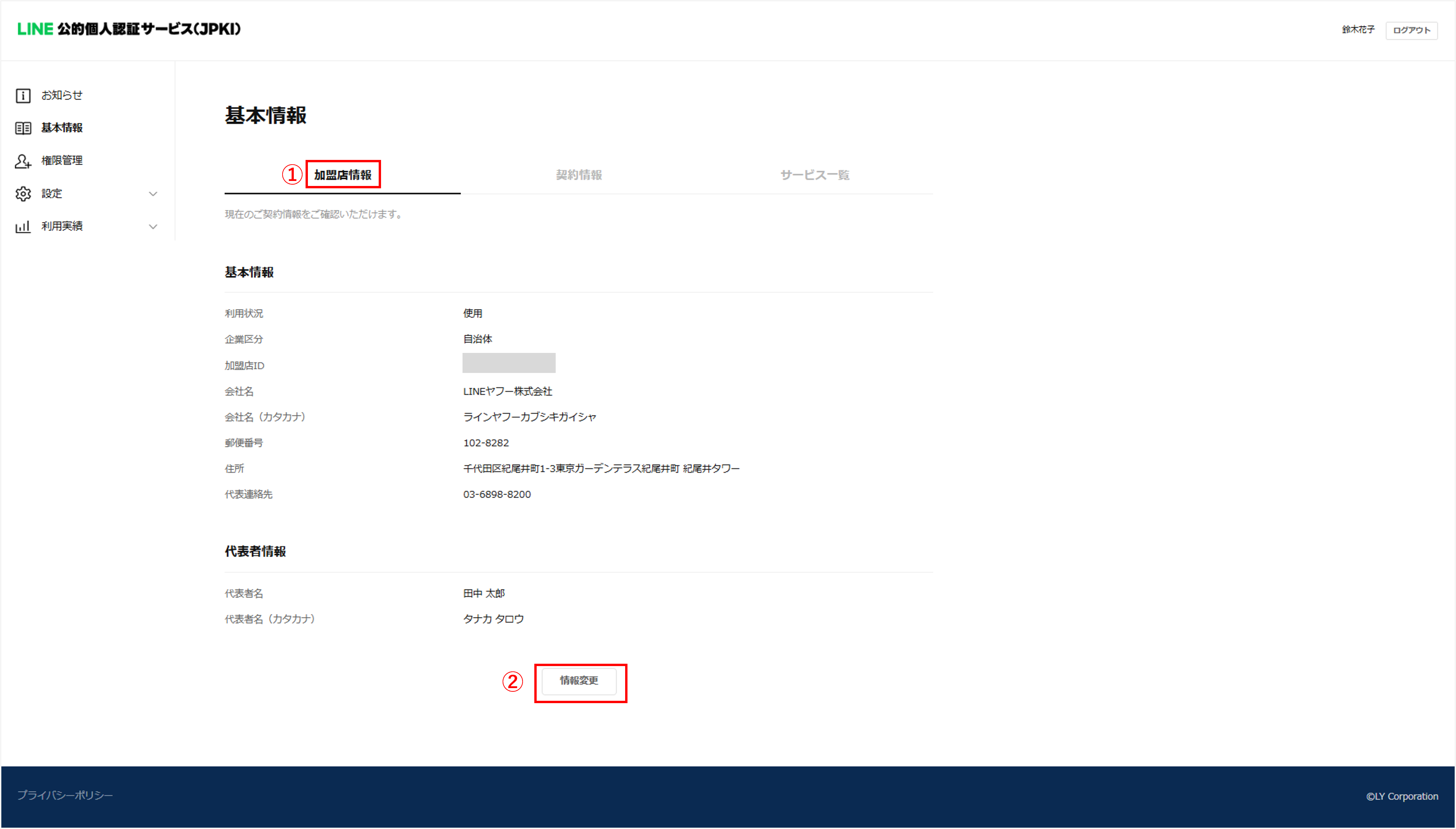1456x829 pixels.
Task: Open the お知らせ sidebar menu item
Action: click(62, 95)
